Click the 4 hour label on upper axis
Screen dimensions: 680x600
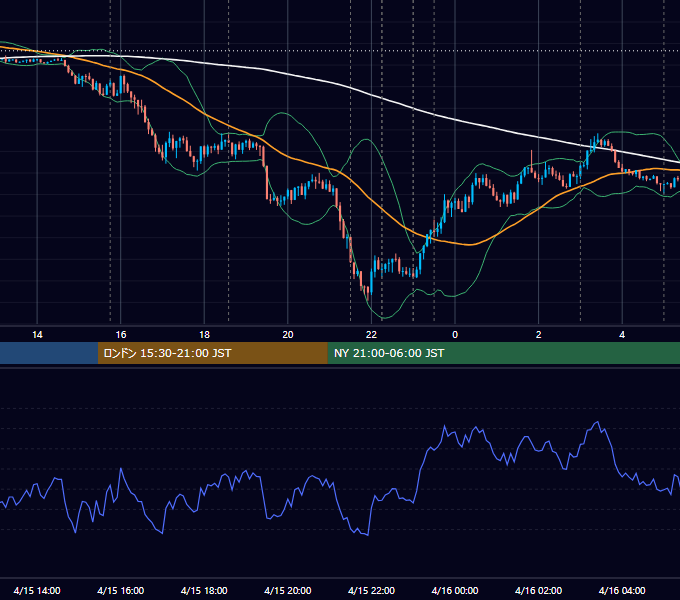tap(622, 335)
